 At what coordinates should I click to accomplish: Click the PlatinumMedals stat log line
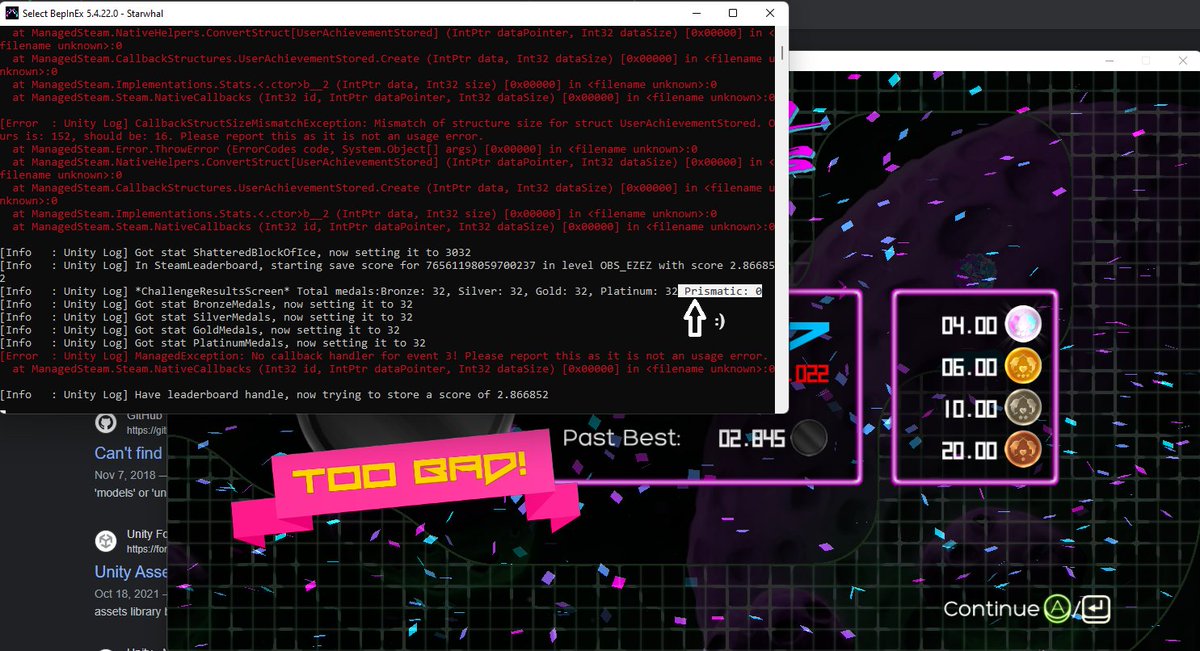click(213, 343)
